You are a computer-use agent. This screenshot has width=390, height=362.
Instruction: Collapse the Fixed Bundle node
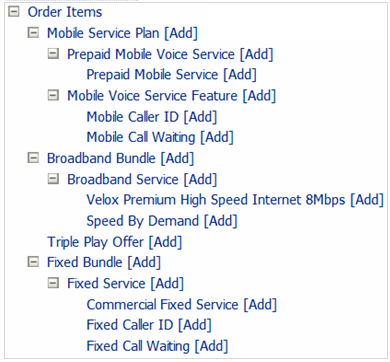point(33,262)
